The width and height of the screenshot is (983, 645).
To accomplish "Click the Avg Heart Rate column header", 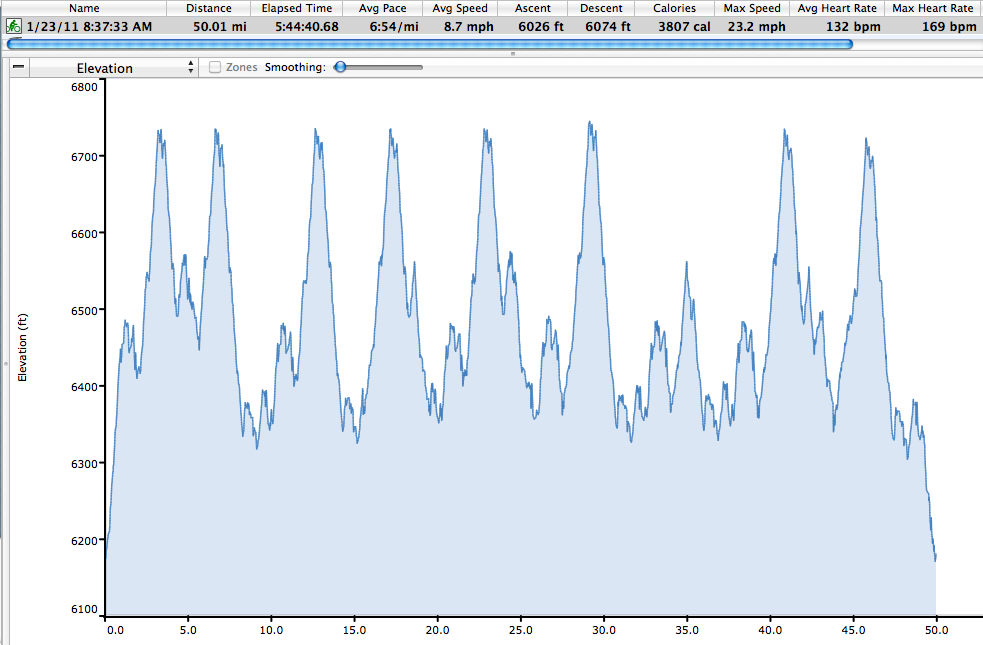I will [x=835, y=8].
